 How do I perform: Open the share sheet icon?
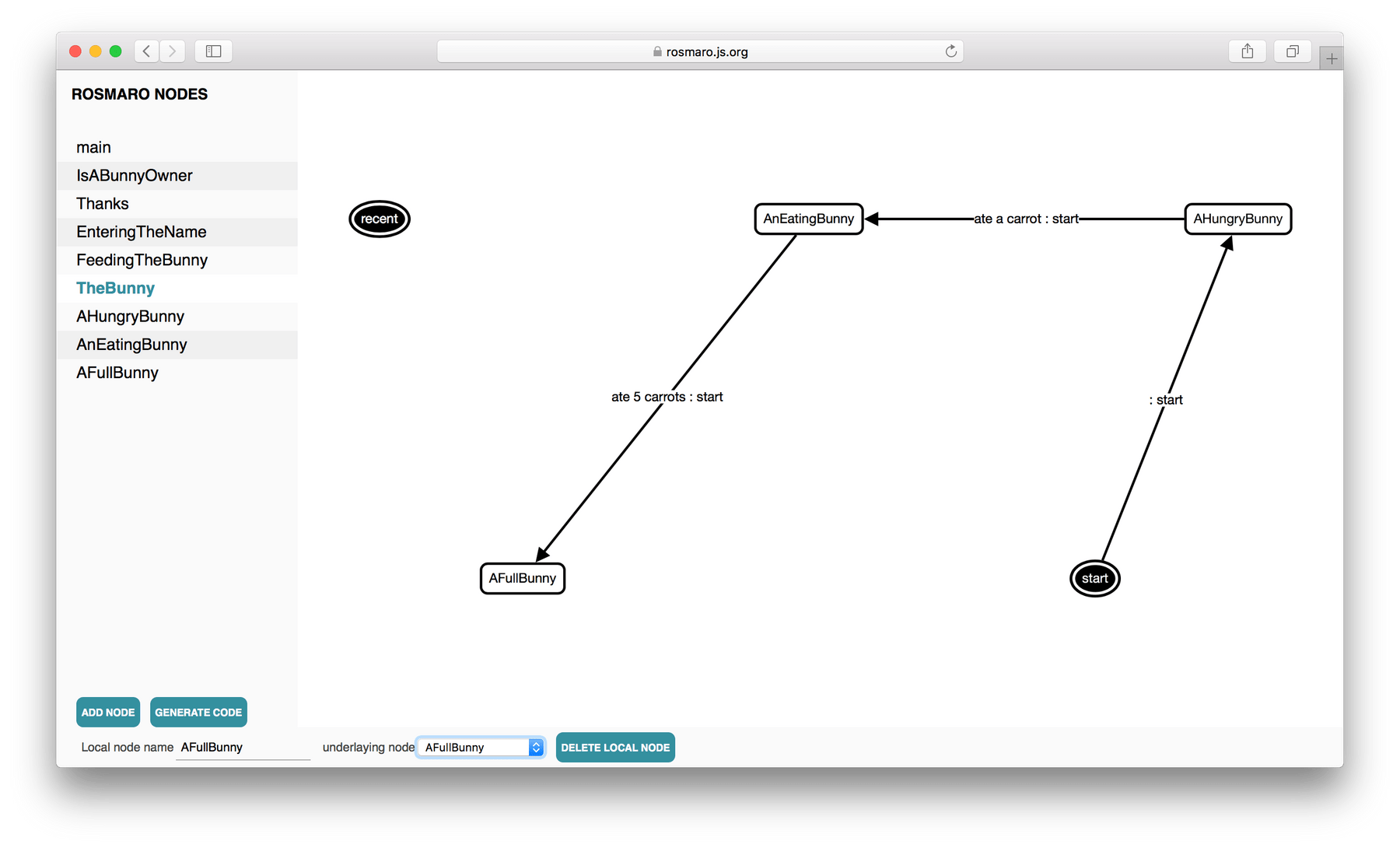pyautogui.click(x=1248, y=51)
